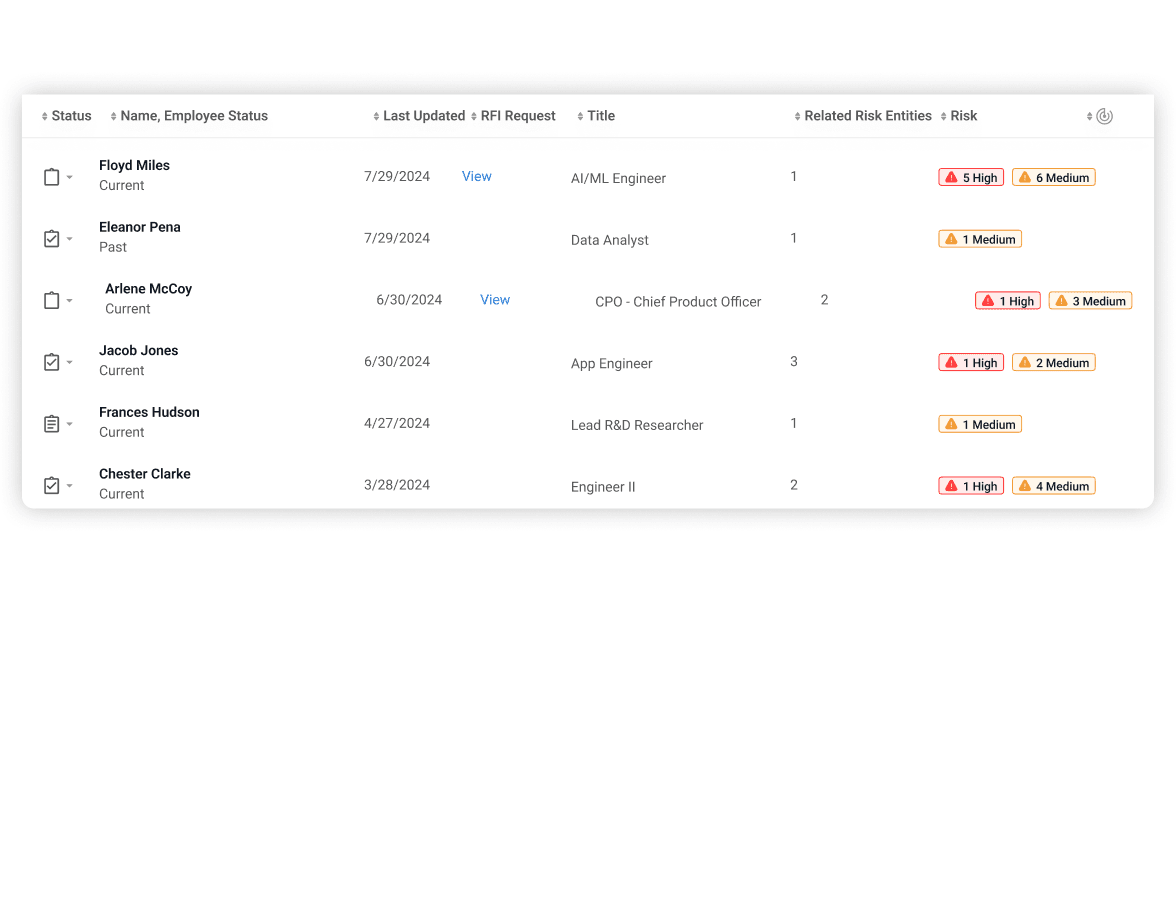Sort by the RFI Request column
The image size is (1176, 901).
[x=517, y=116]
